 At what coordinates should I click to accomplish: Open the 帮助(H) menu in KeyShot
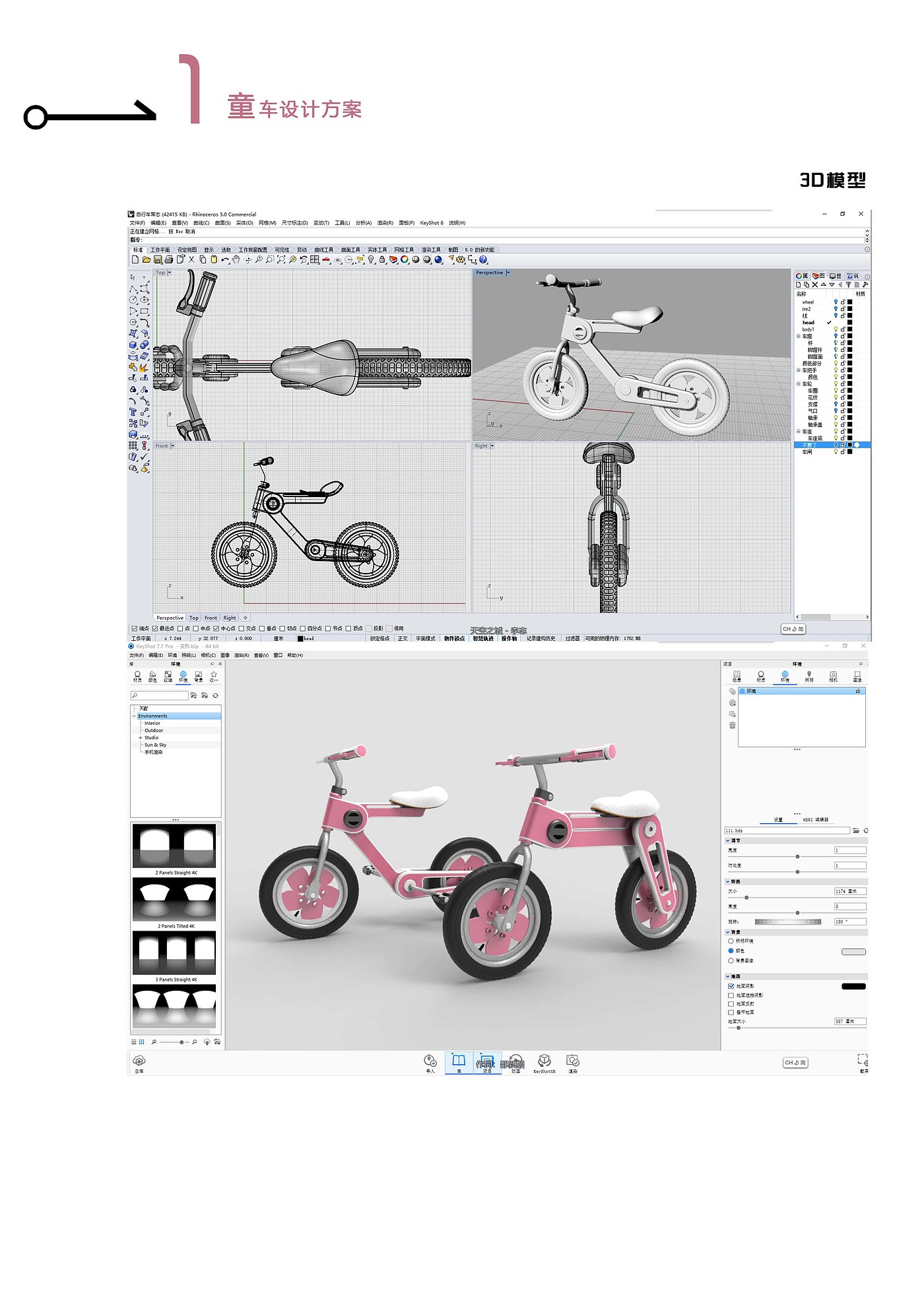pyautogui.click(x=295, y=655)
